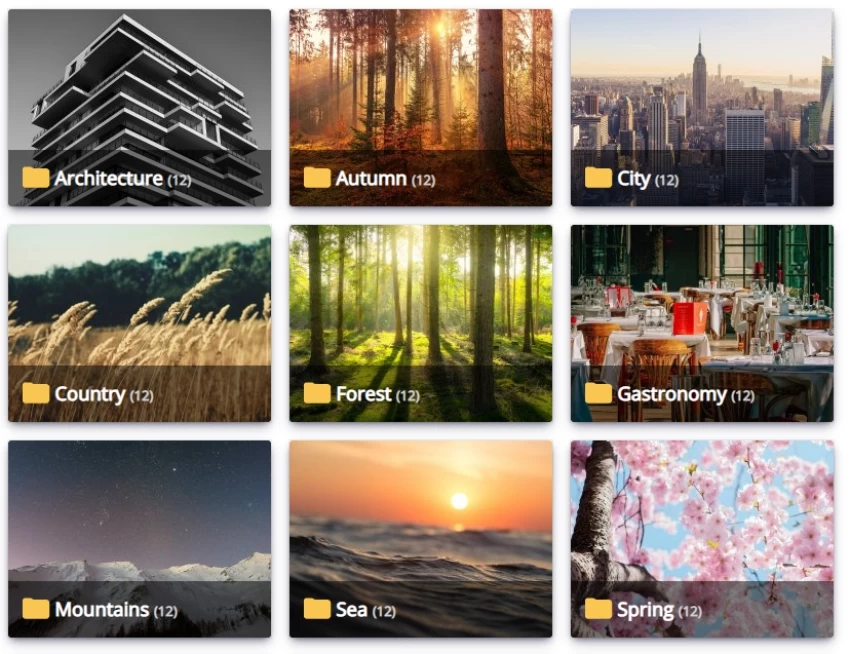Open the Autumn album label

pyautogui.click(x=371, y=178)
